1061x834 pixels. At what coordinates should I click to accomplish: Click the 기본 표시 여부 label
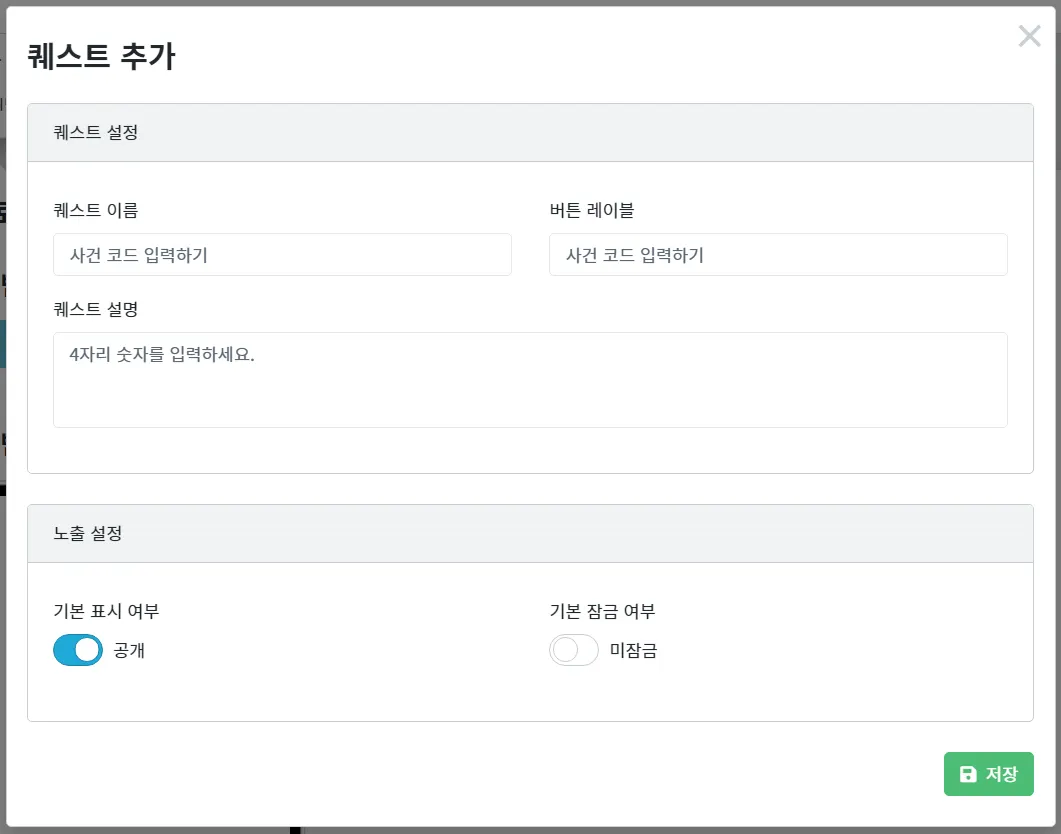click(106, 611)
